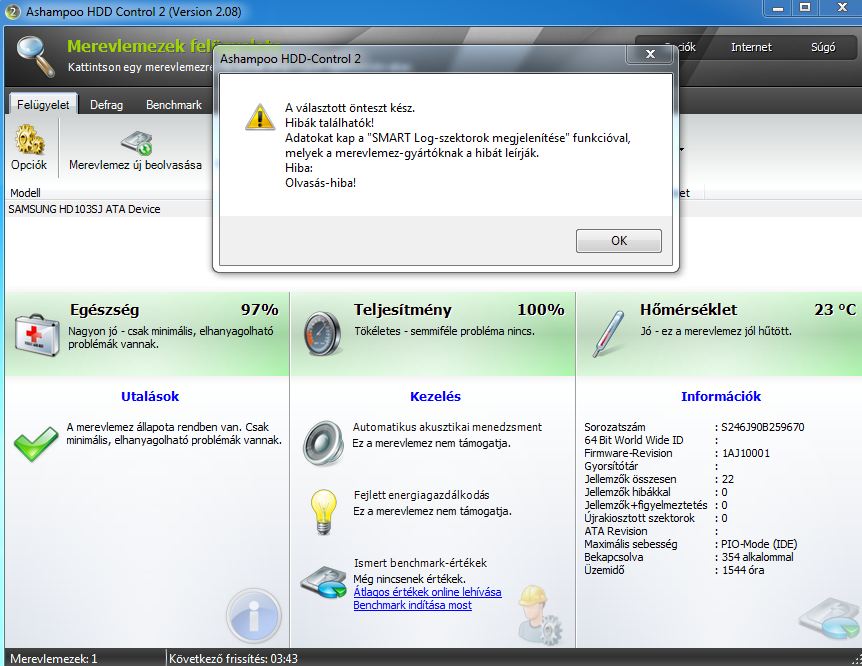Click the drive benchmark pie chart icon
Screen dimensions: 862x666
point(323,581)
